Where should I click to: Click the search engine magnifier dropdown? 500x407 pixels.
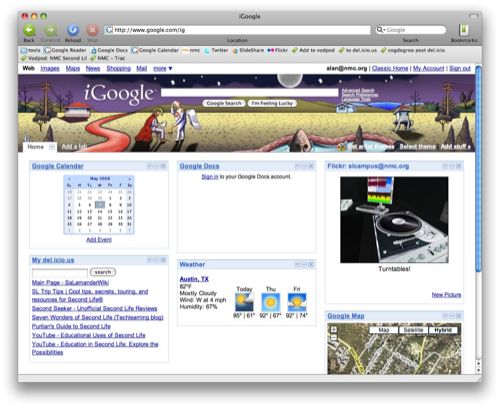[x=380, y=30]
